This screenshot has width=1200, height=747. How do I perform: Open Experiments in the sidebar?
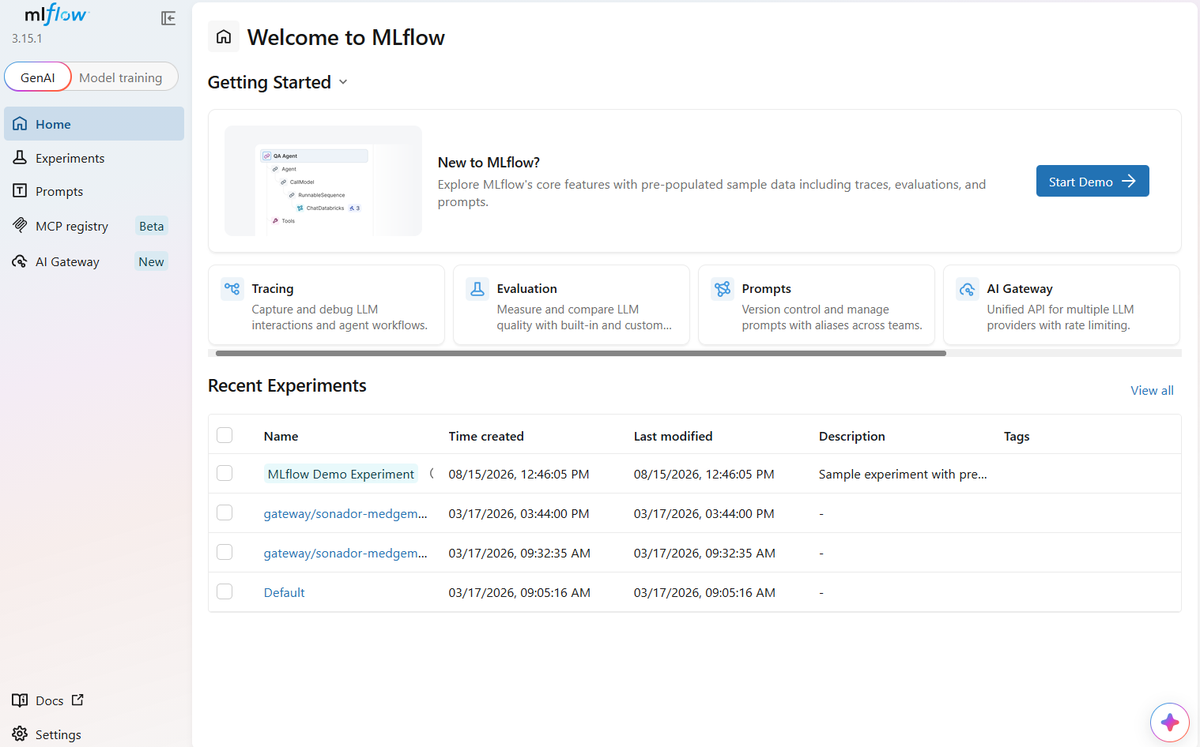94,158
